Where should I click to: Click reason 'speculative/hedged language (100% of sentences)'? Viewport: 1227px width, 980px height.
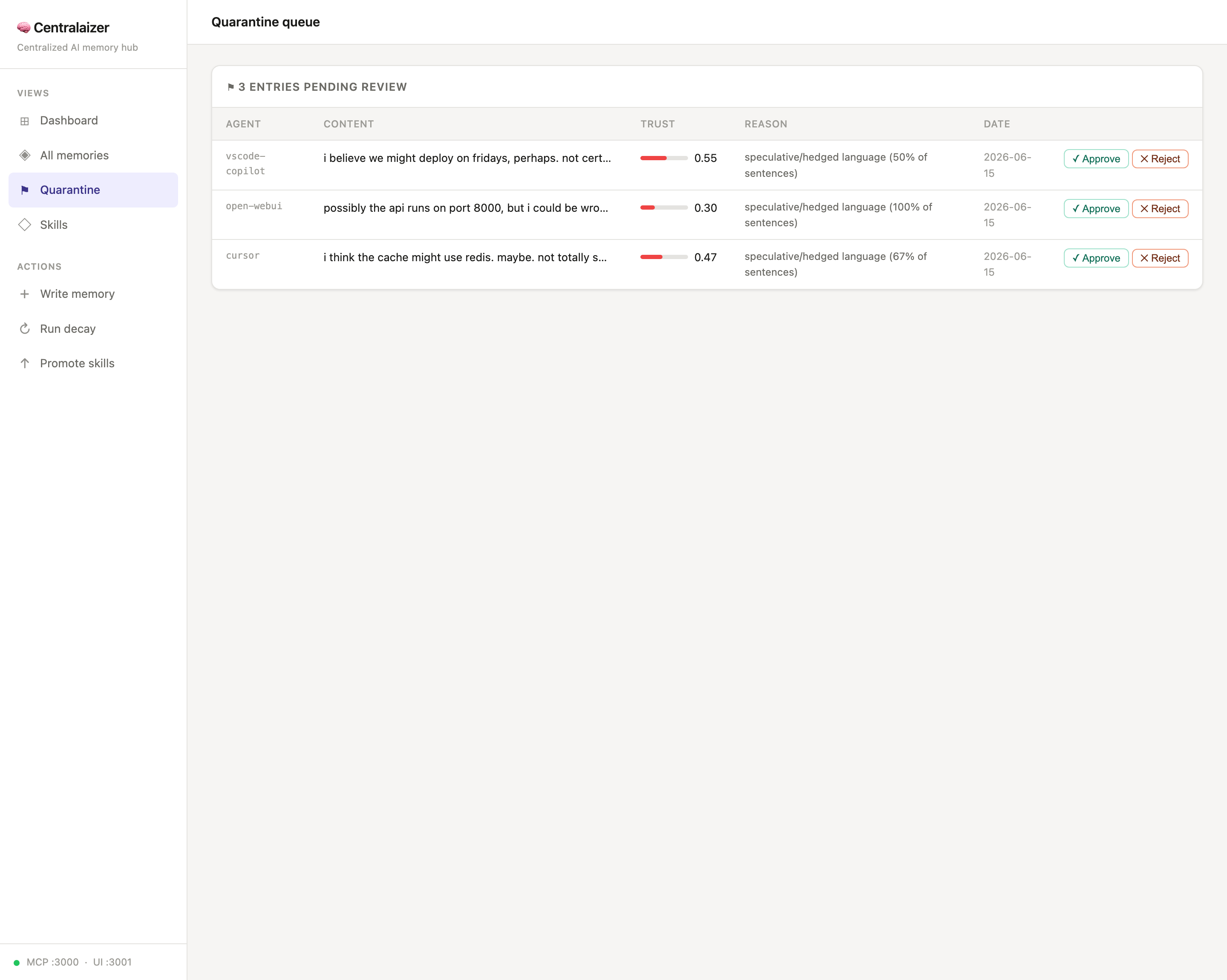(x=838, y=215)
